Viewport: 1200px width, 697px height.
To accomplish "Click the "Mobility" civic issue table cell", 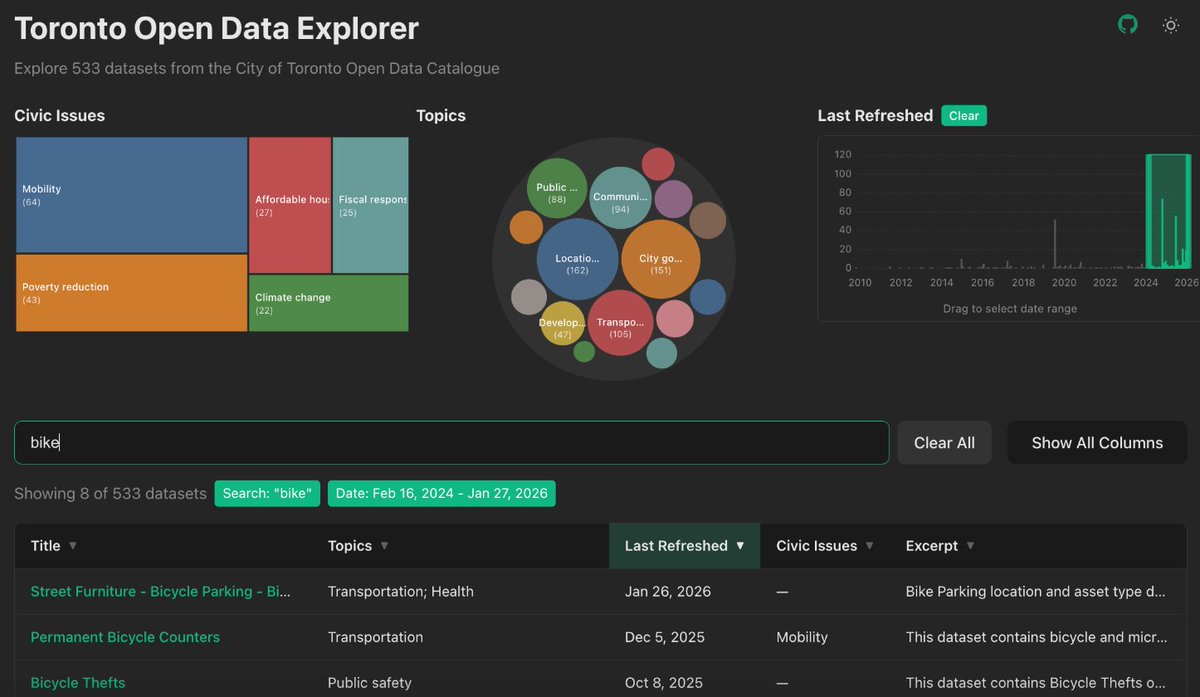I will coord(802,637).
